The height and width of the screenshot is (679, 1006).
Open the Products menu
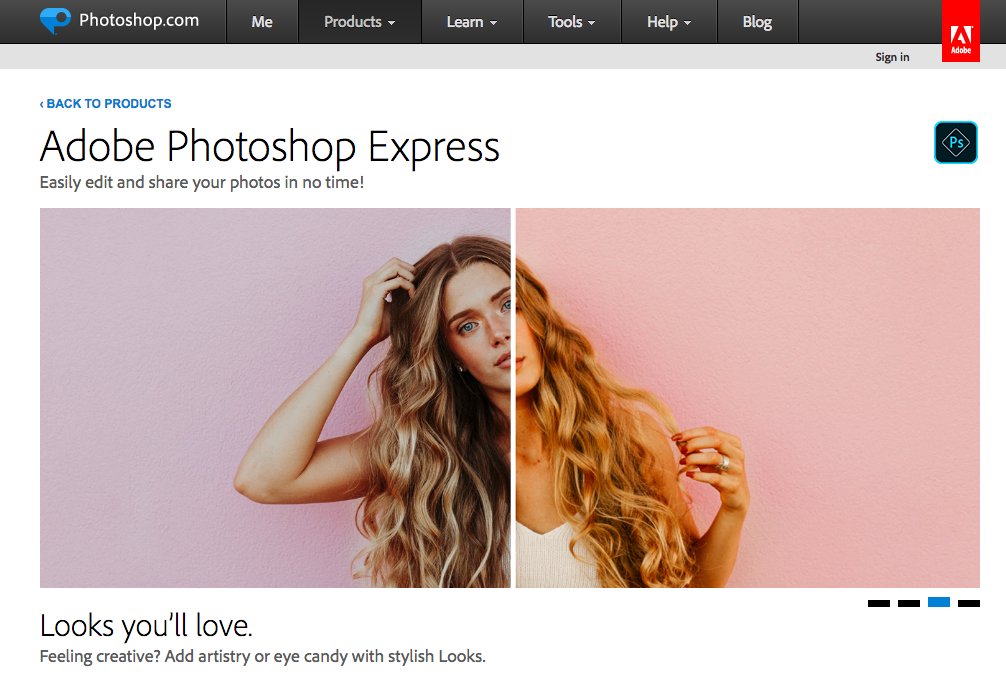[359, 22]
